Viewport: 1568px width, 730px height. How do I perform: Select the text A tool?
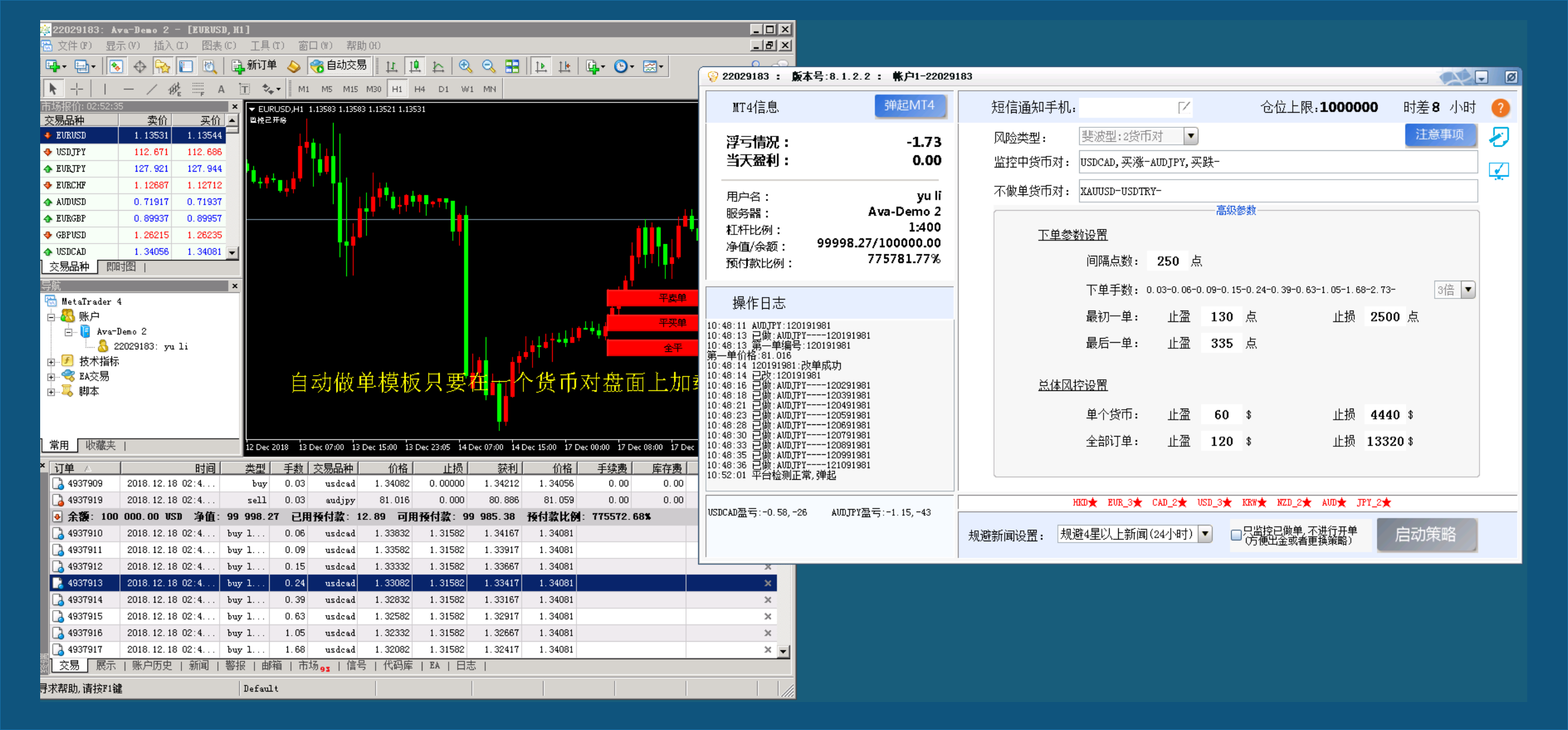point(221,89)
